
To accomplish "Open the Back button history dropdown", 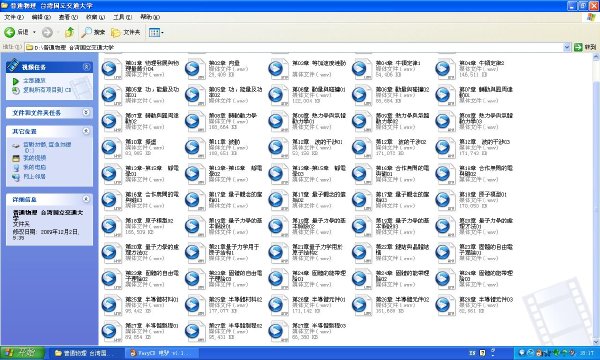I will tap(34, 33).
